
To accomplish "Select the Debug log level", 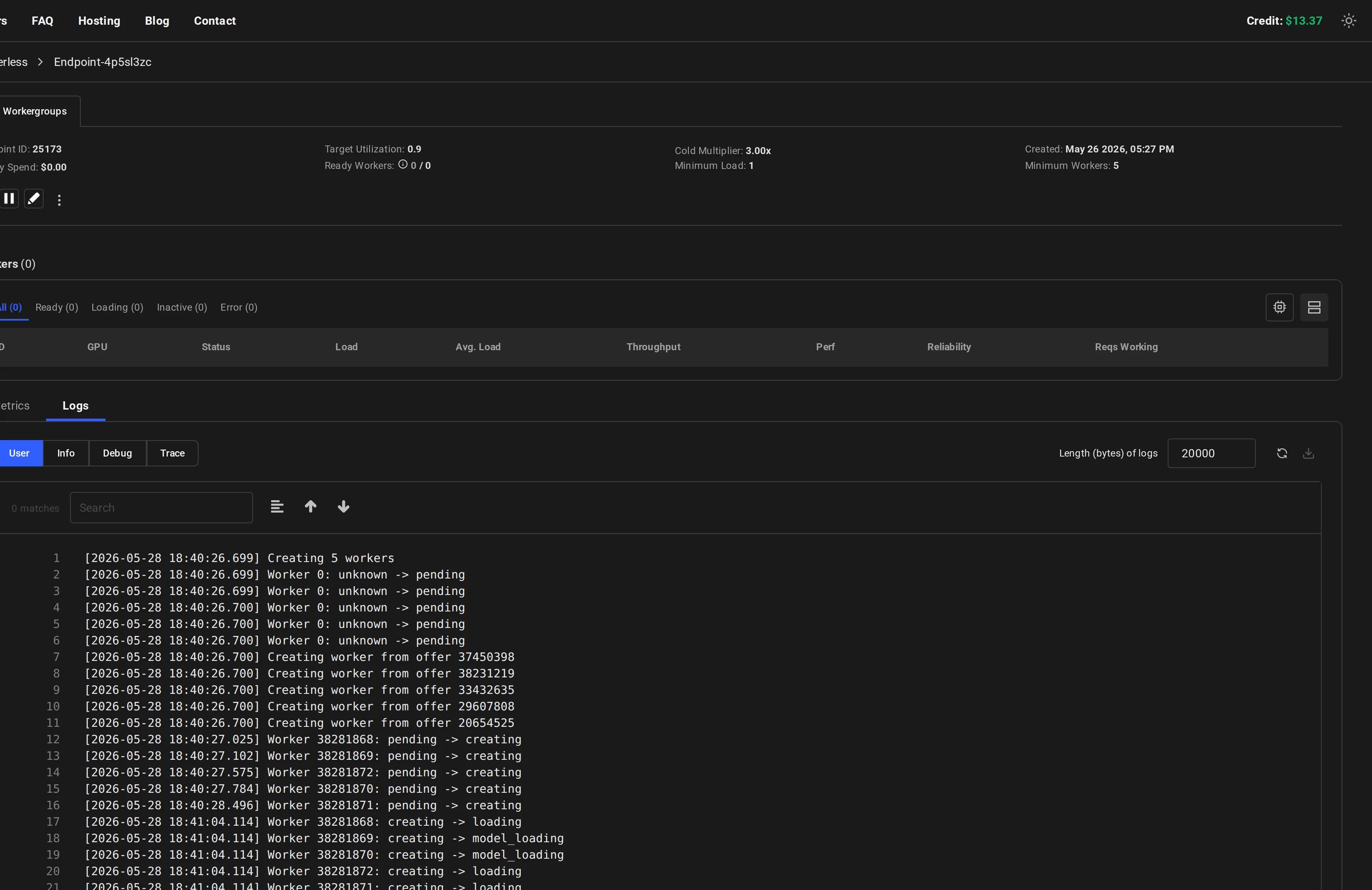I will click(117, 454).
